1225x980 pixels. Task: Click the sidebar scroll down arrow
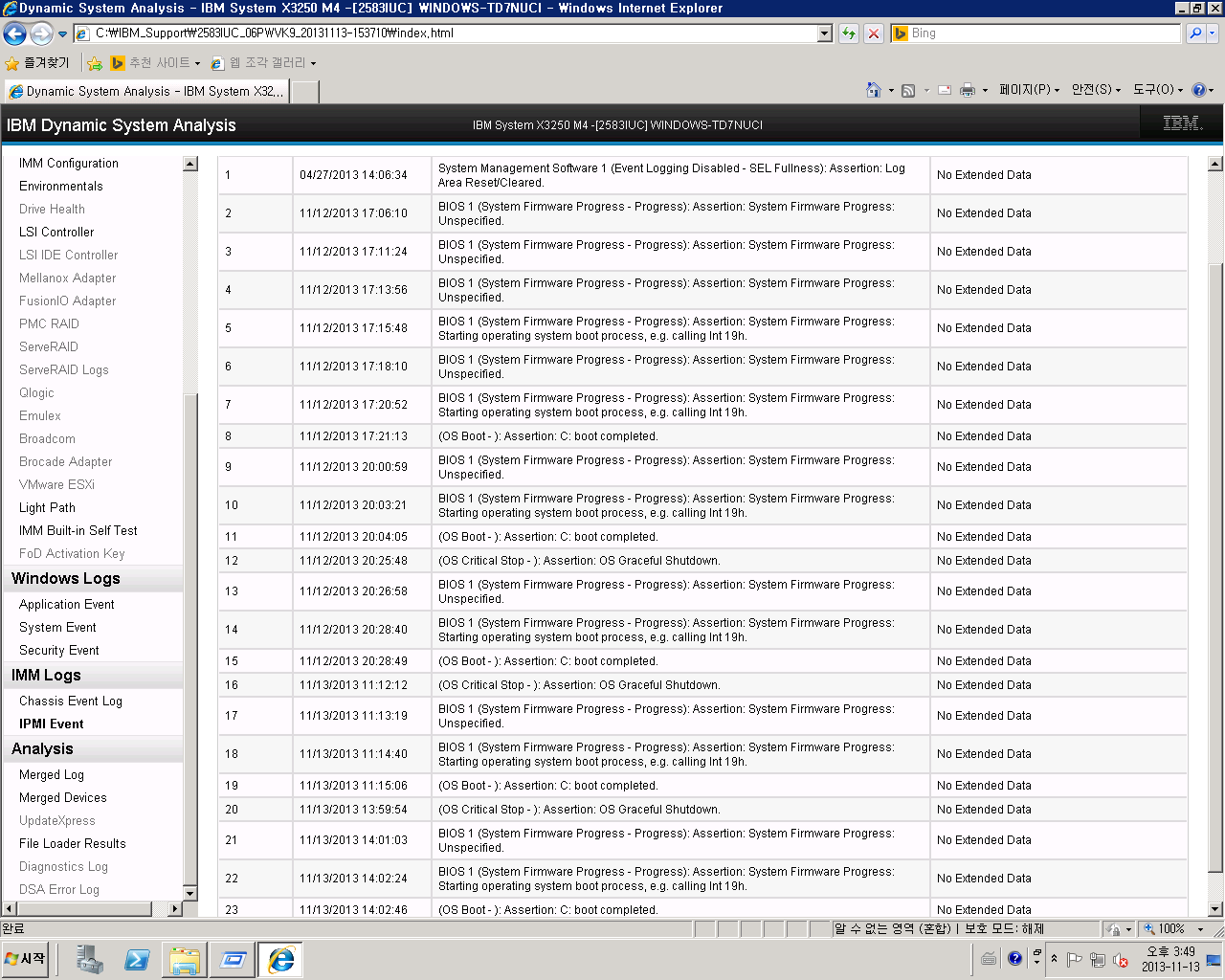tap(189, 893)
